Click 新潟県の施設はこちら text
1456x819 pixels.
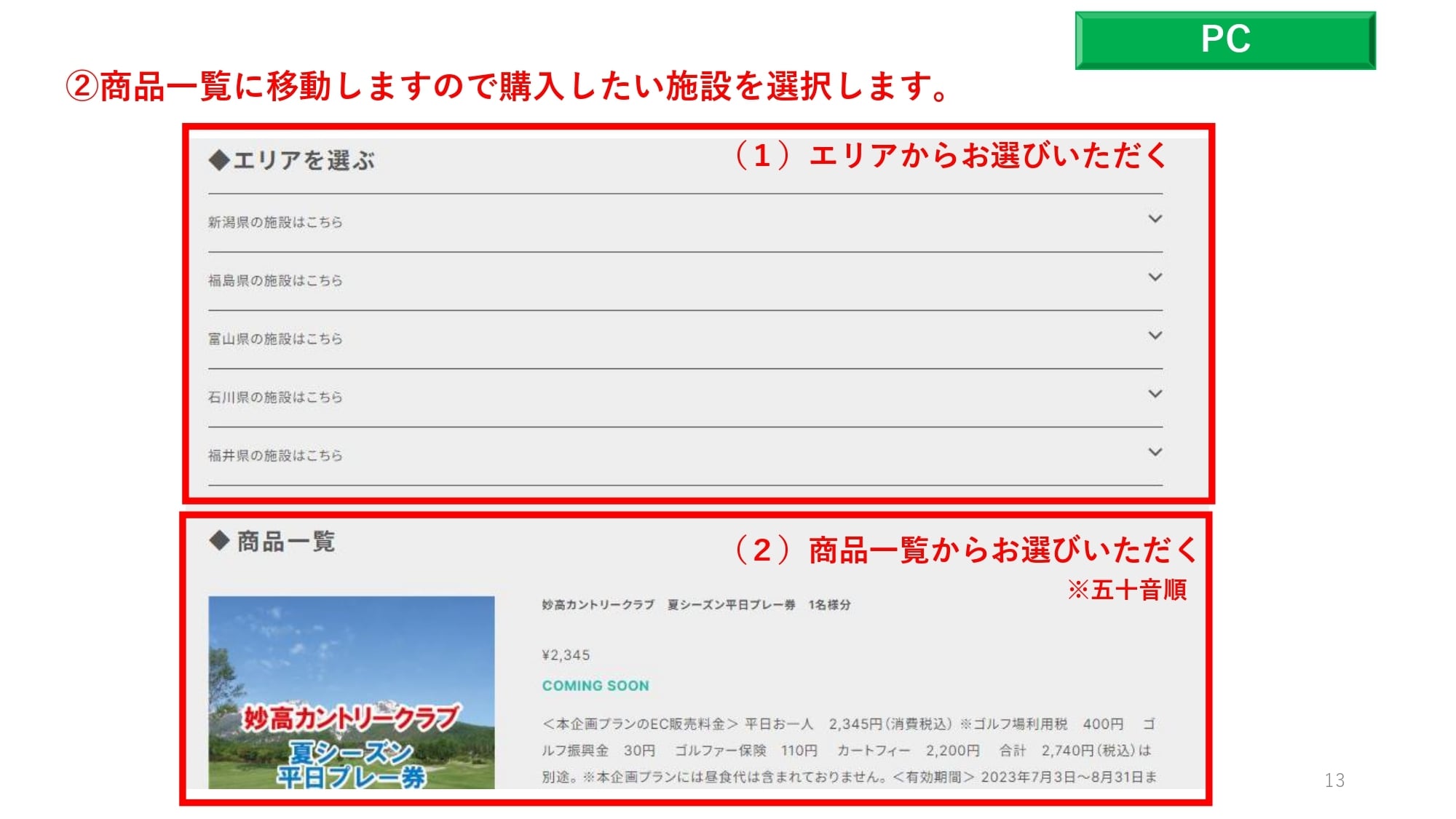pos(275,222)
